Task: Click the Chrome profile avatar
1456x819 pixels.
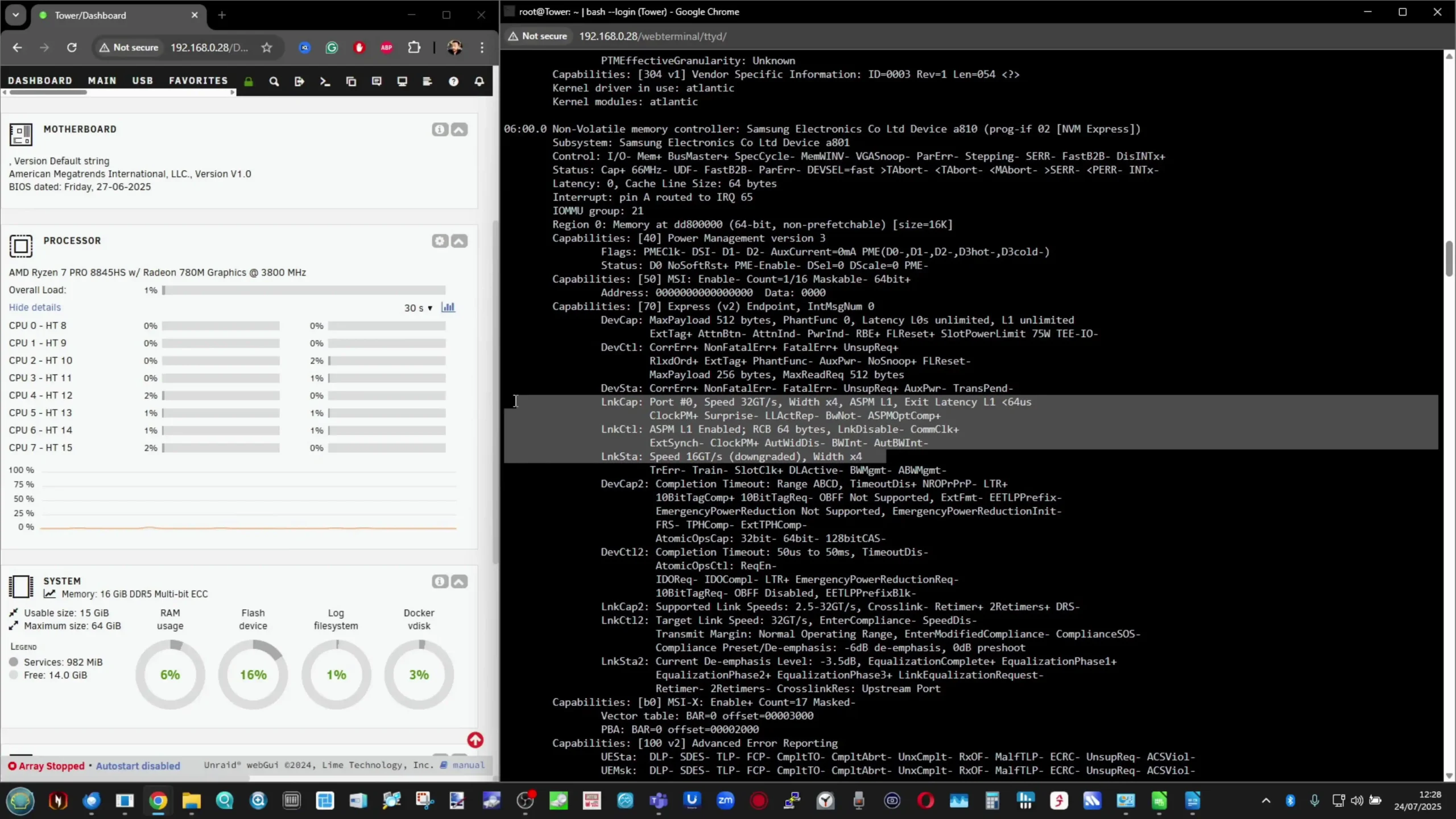Action: click(x=454, y=48)
